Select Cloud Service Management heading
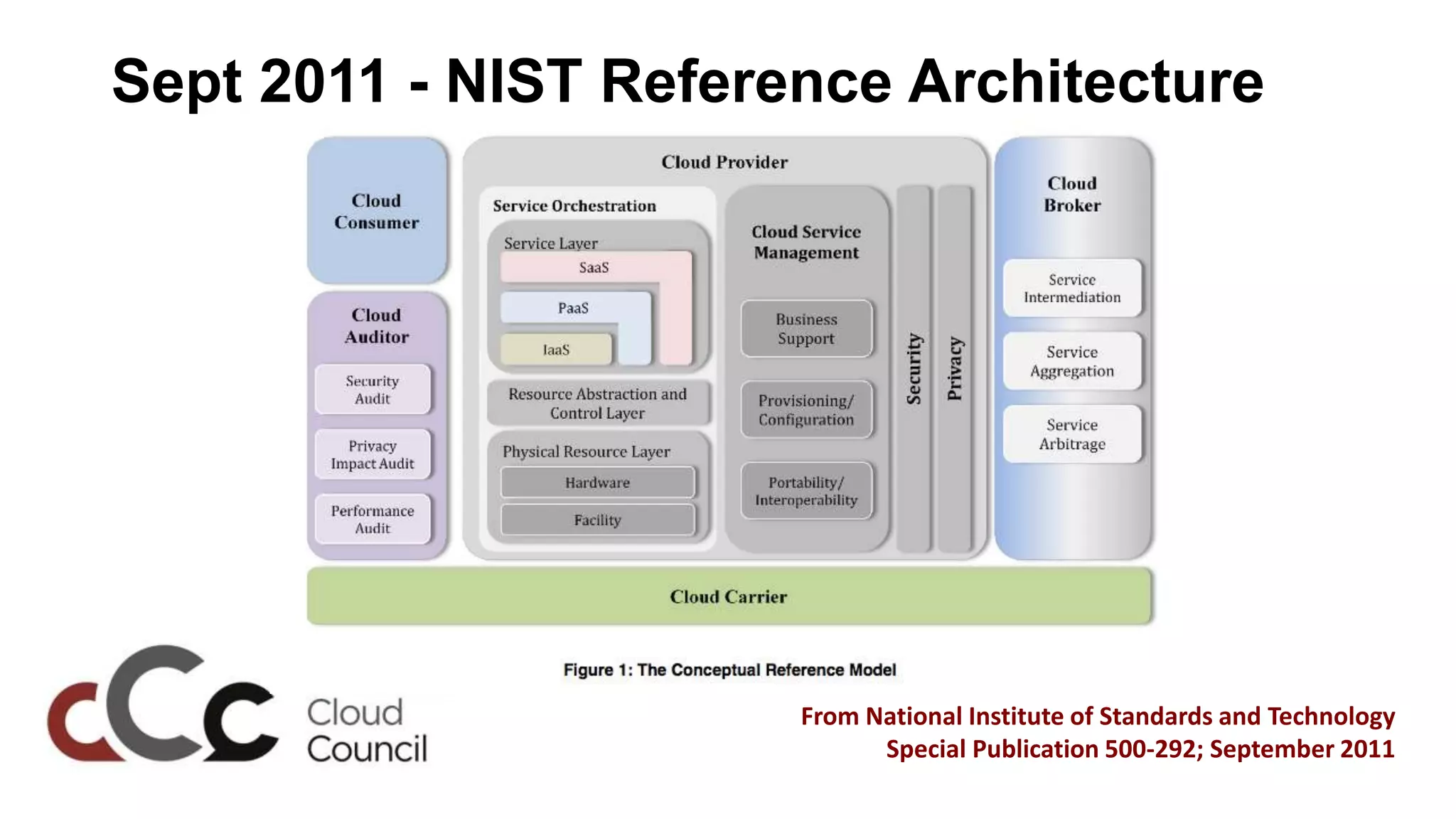Image resolution: width=1456 pixels, height=819 pixels. pyautogui.click(x=806, y=242)
